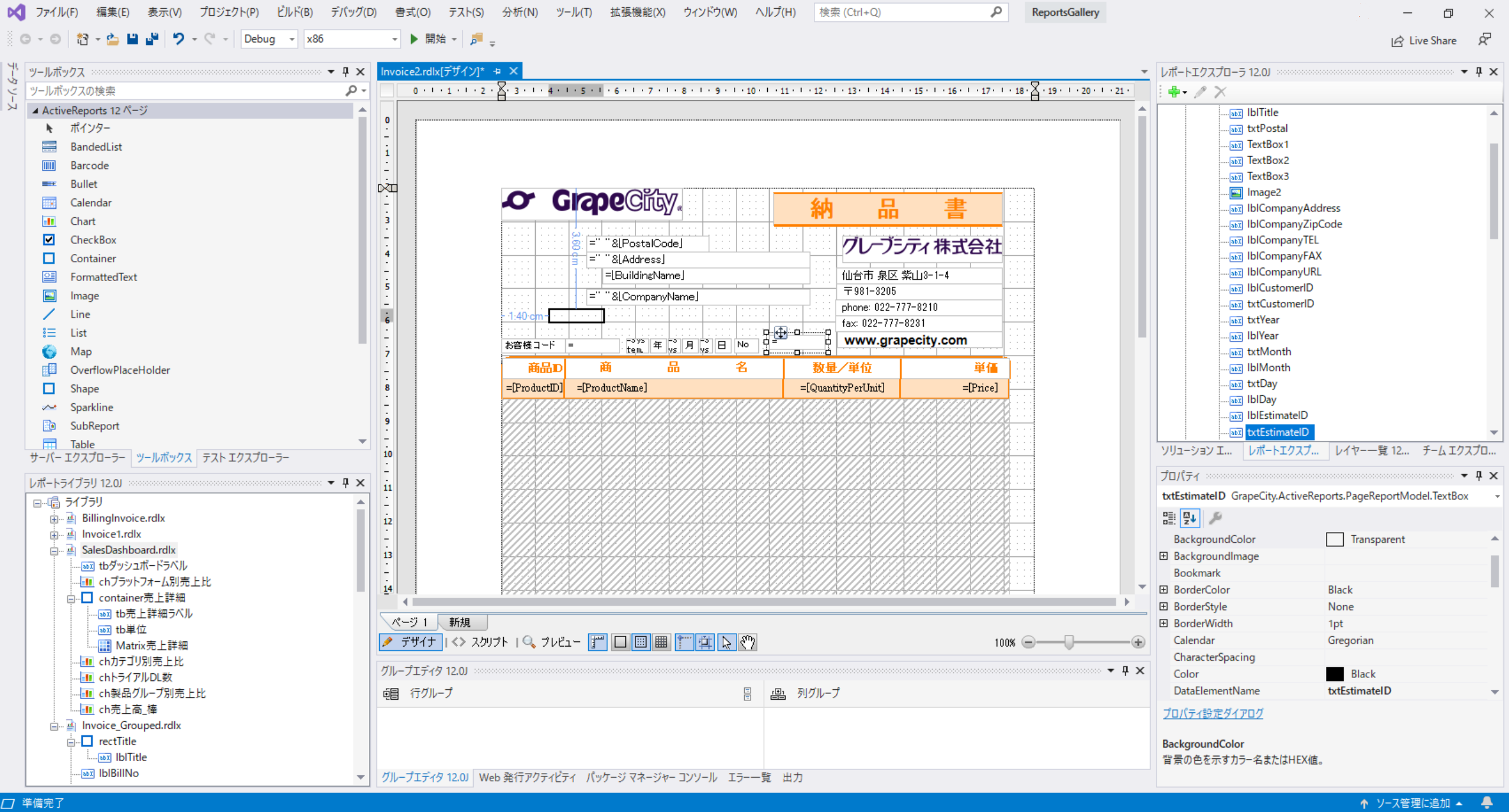Click the alphabetical sort properties icon
Screen dimensions: 1509x812
pos(1189,518)
